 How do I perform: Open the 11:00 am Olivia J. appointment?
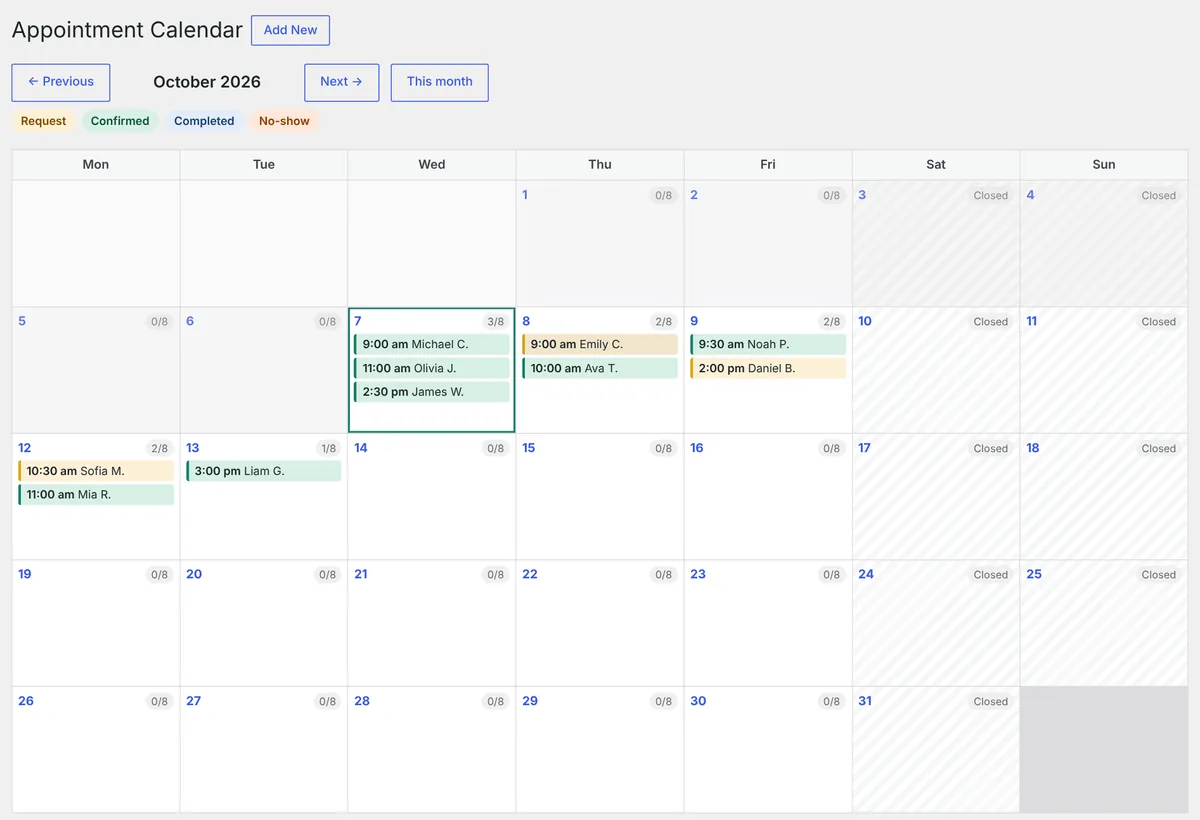[x=432, y=368]
